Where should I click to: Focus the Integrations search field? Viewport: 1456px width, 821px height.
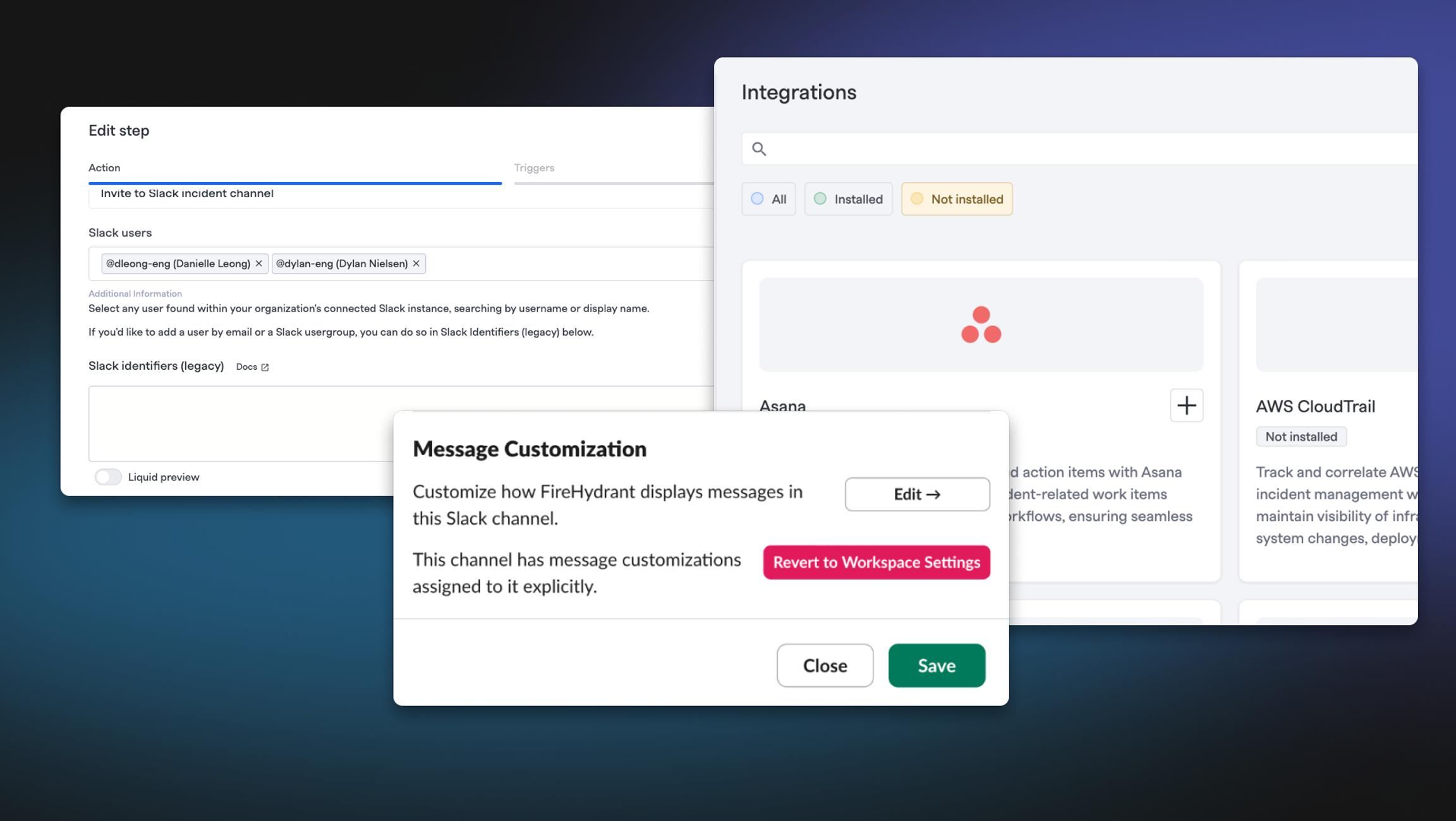pos(1079,149)
